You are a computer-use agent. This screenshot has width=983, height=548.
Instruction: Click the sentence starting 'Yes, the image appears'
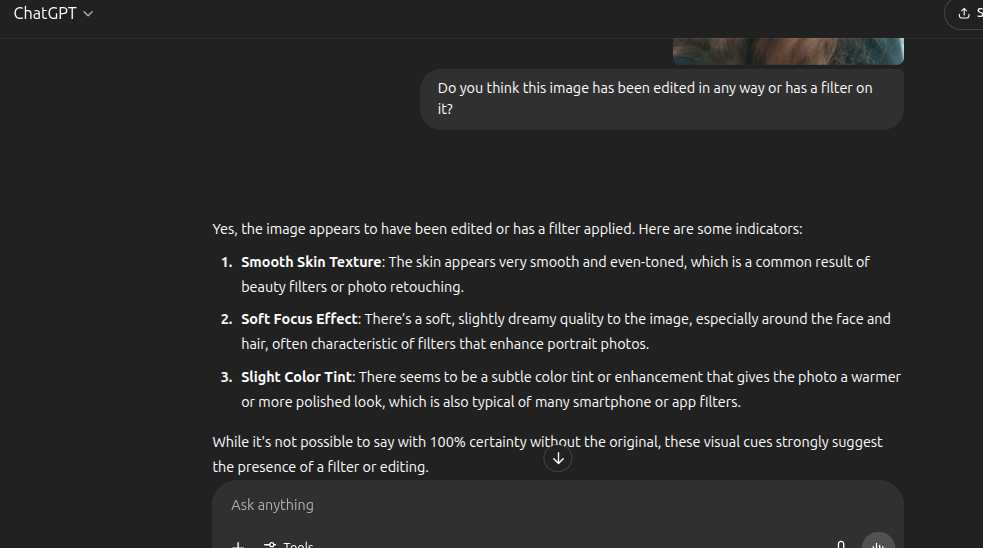(507, 229)
